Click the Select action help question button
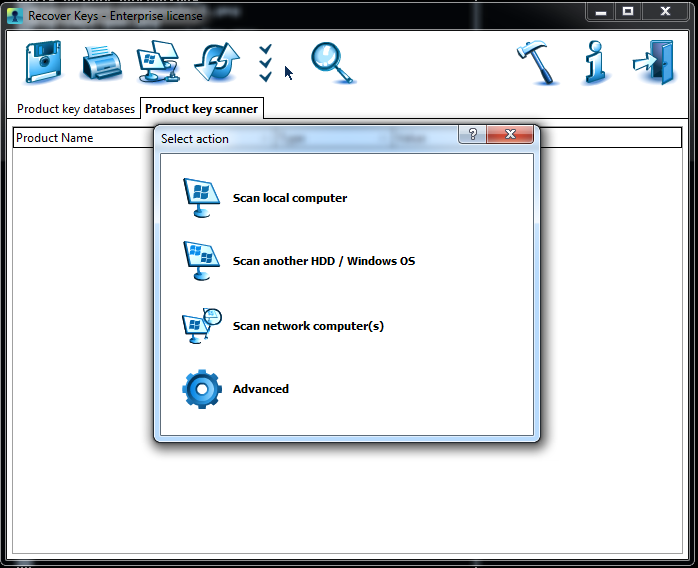 [x=473, y=134]
